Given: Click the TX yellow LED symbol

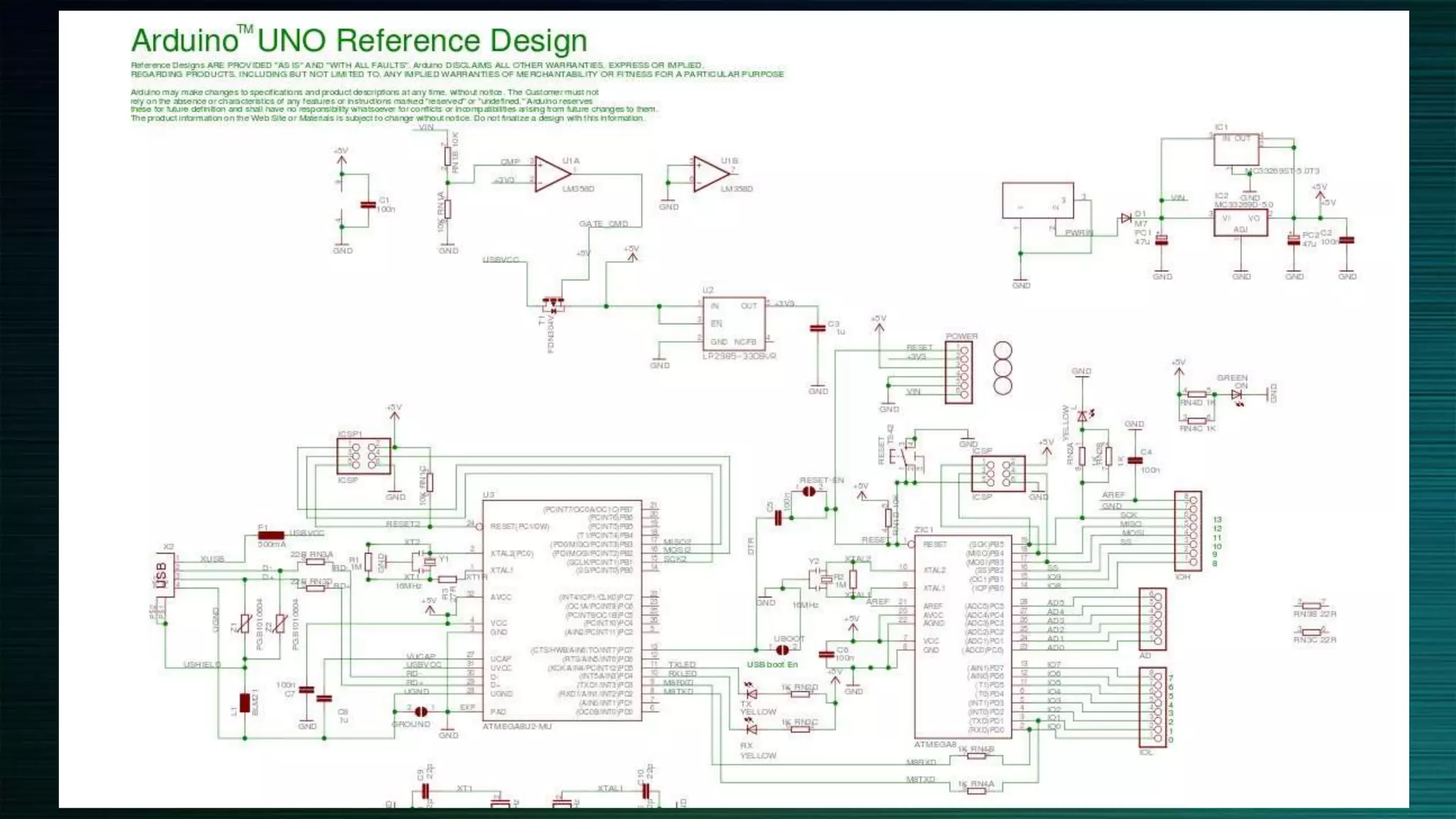Looking at the screenshot, I should [x=751, y=693].
